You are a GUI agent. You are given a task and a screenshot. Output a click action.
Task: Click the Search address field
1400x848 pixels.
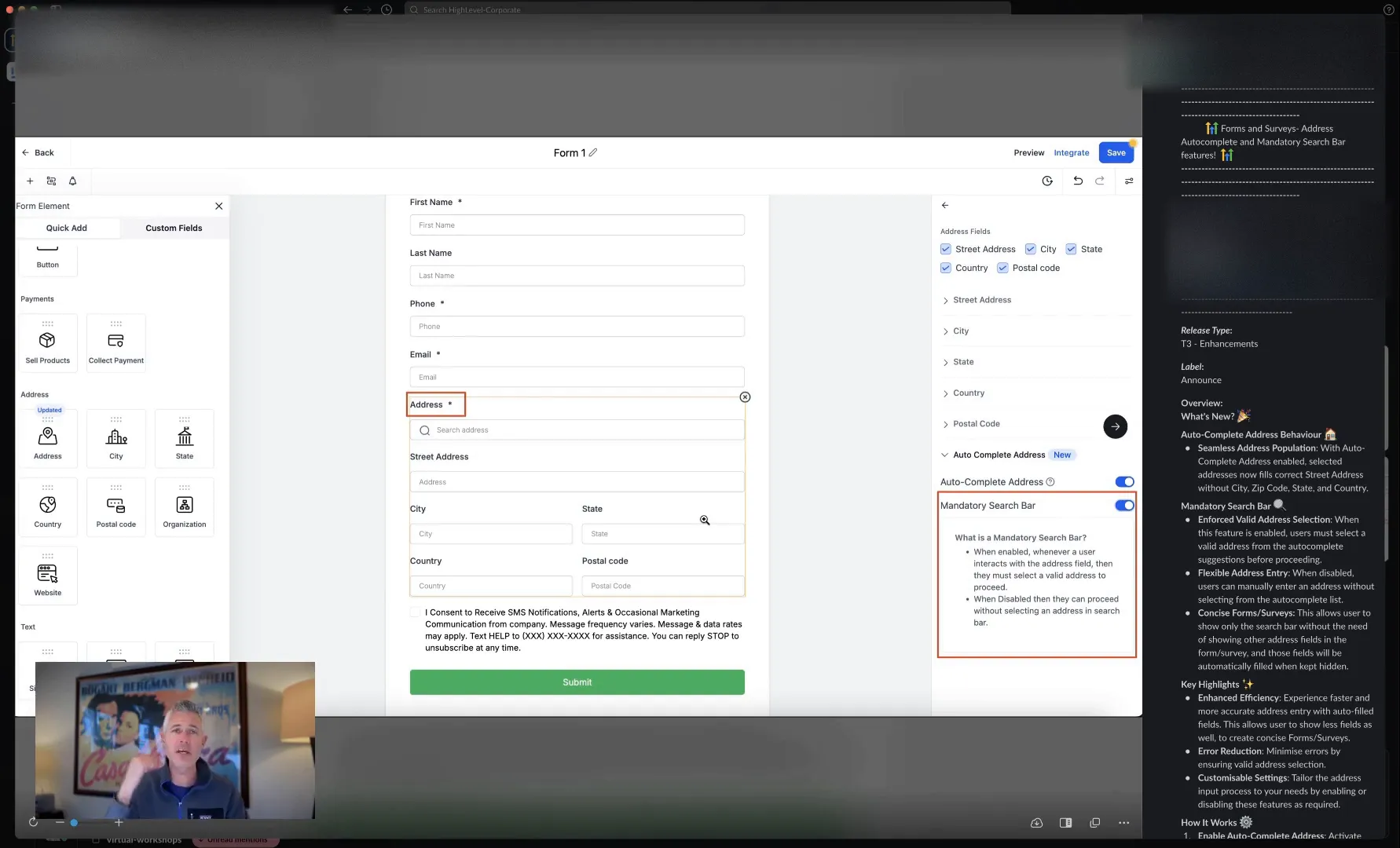point(577,430)
